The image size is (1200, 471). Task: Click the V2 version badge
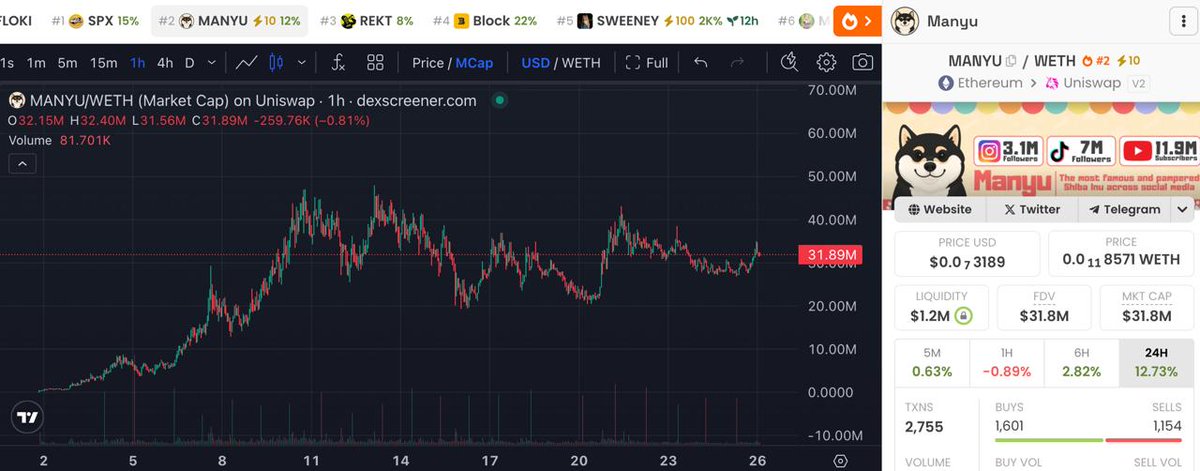1139,83
